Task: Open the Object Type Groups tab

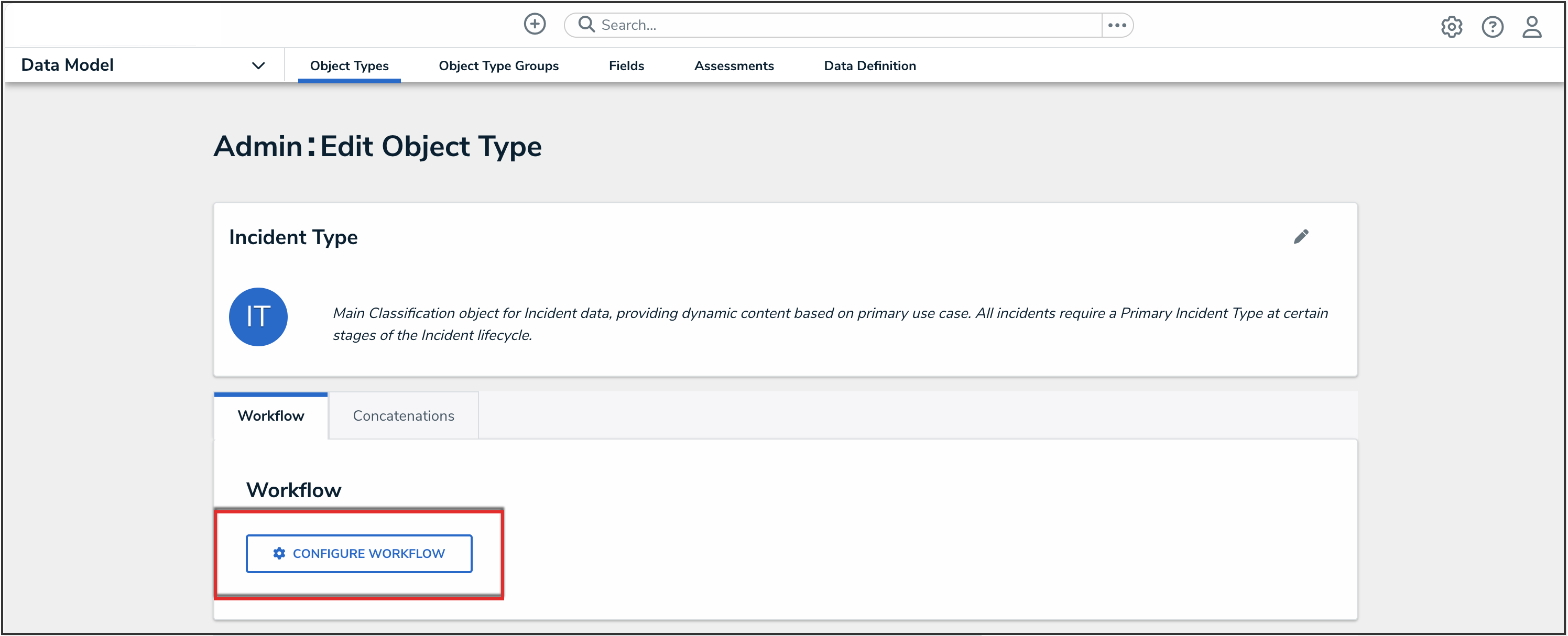Action: click(498, 65)
